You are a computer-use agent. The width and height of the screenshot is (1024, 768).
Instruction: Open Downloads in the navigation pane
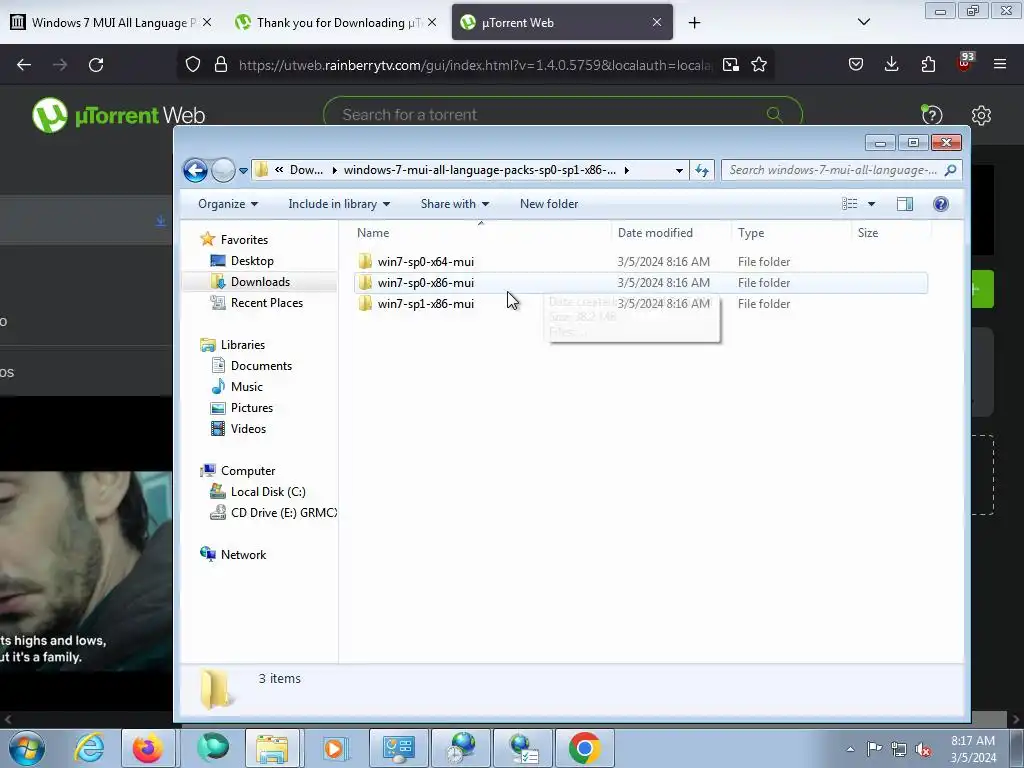[250, 281]
